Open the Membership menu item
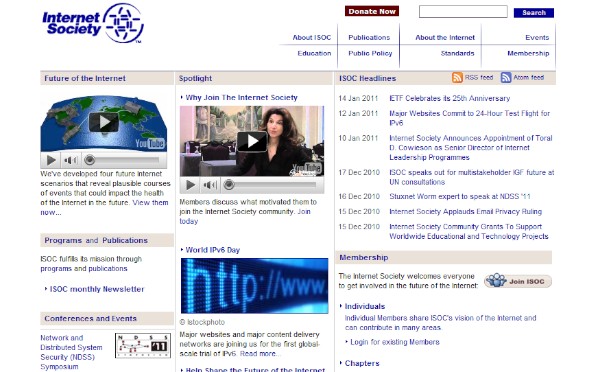This screenshot has width=600, height=372. coord(528,53)
